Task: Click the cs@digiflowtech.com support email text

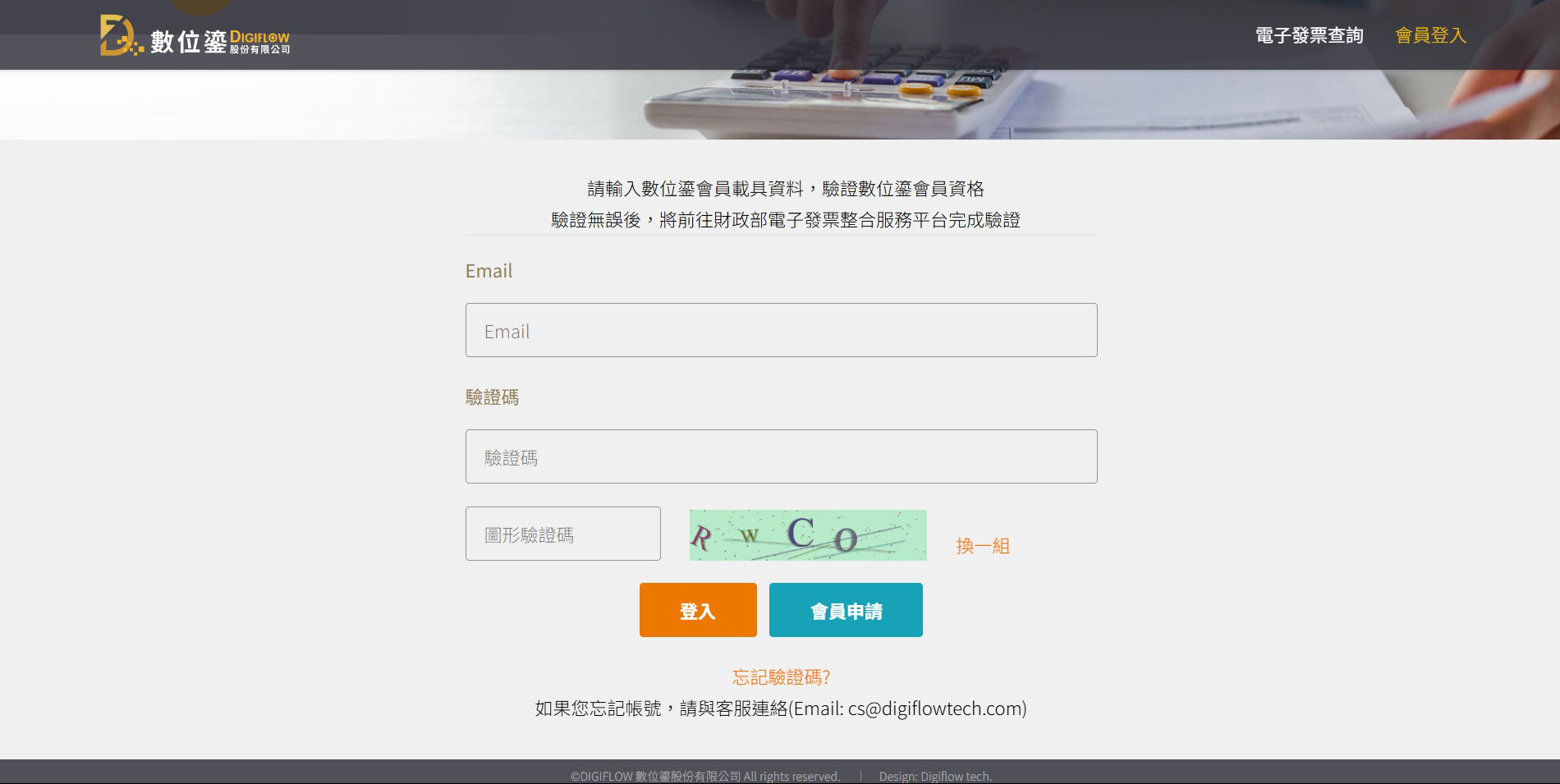Action: coord(934,708)
